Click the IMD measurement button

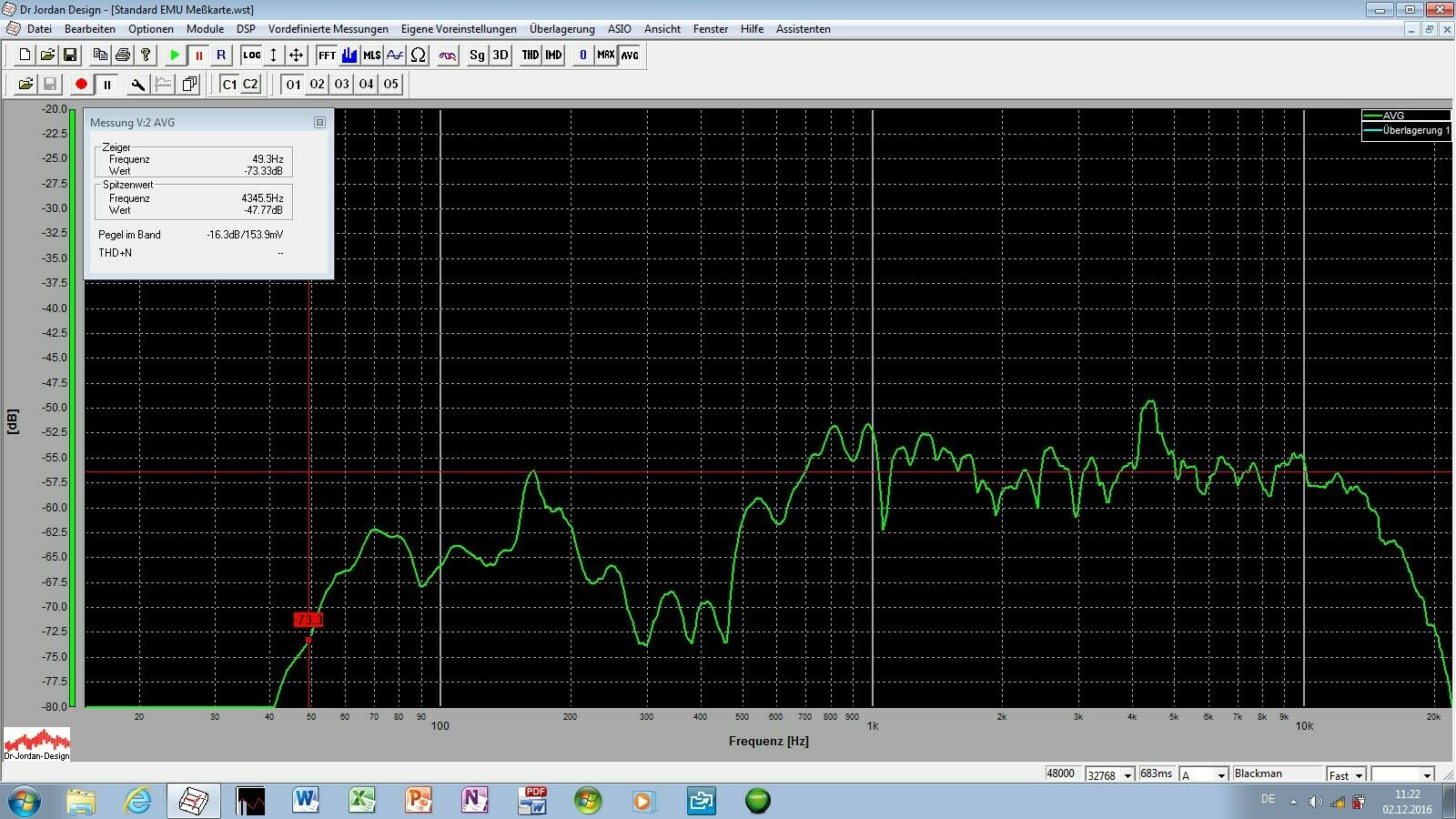(553, 56)
